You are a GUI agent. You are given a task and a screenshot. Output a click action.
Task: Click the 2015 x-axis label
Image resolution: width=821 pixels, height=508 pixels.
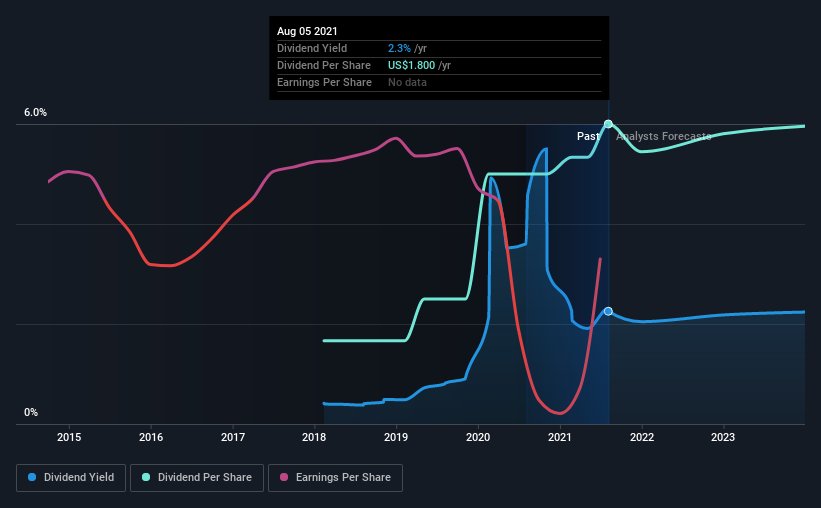pos(69,437)
